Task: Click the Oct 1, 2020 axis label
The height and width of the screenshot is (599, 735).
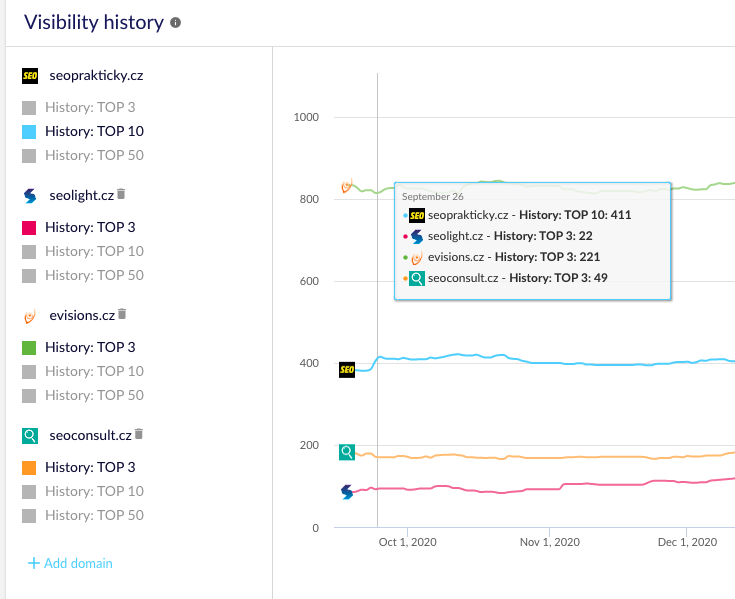Action: [x=407, y=542]
